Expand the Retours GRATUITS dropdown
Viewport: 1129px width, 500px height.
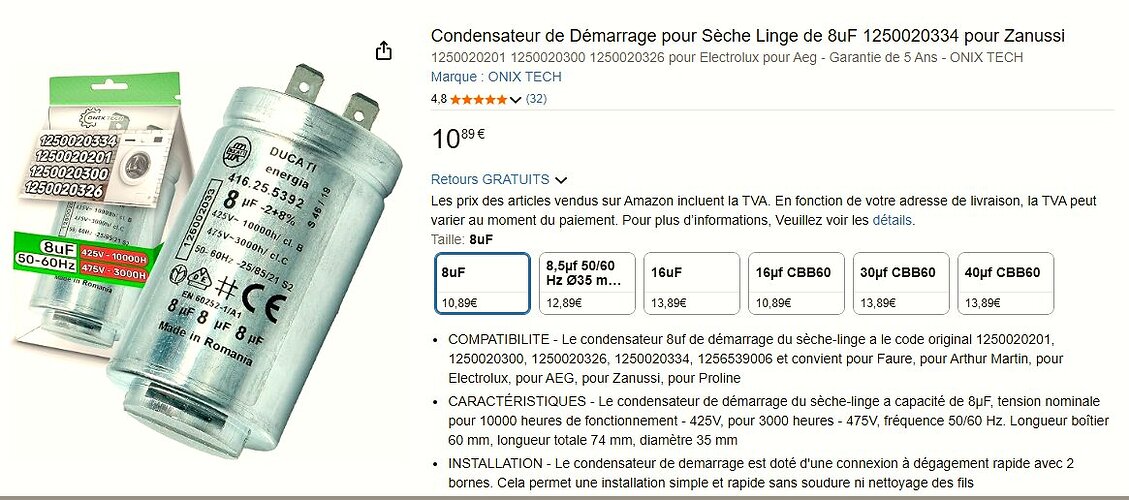(562, 179)
